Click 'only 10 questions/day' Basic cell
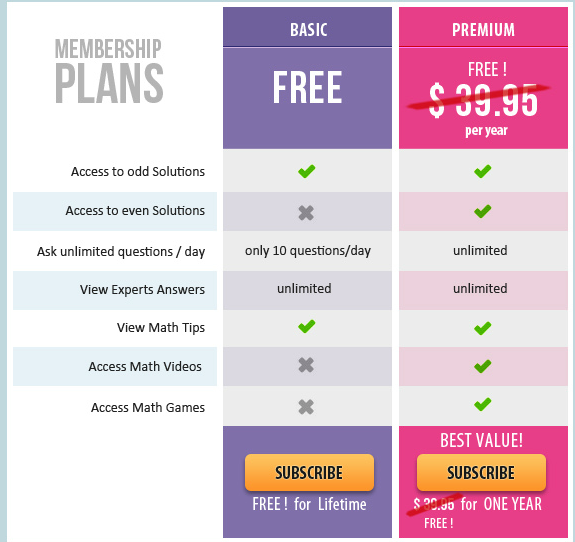 [x=308, y=251]
